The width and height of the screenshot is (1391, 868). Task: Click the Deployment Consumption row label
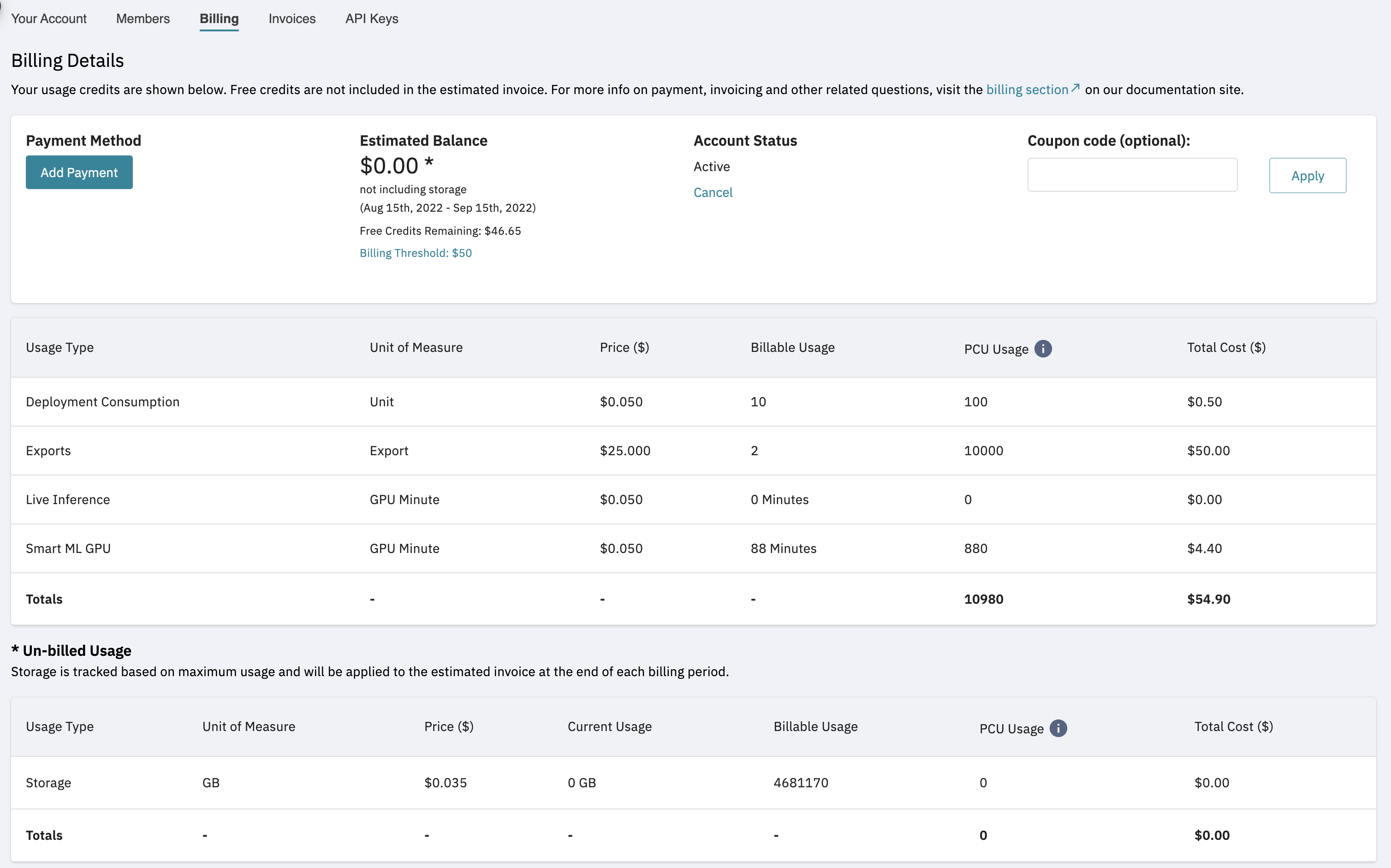point(103,402)
